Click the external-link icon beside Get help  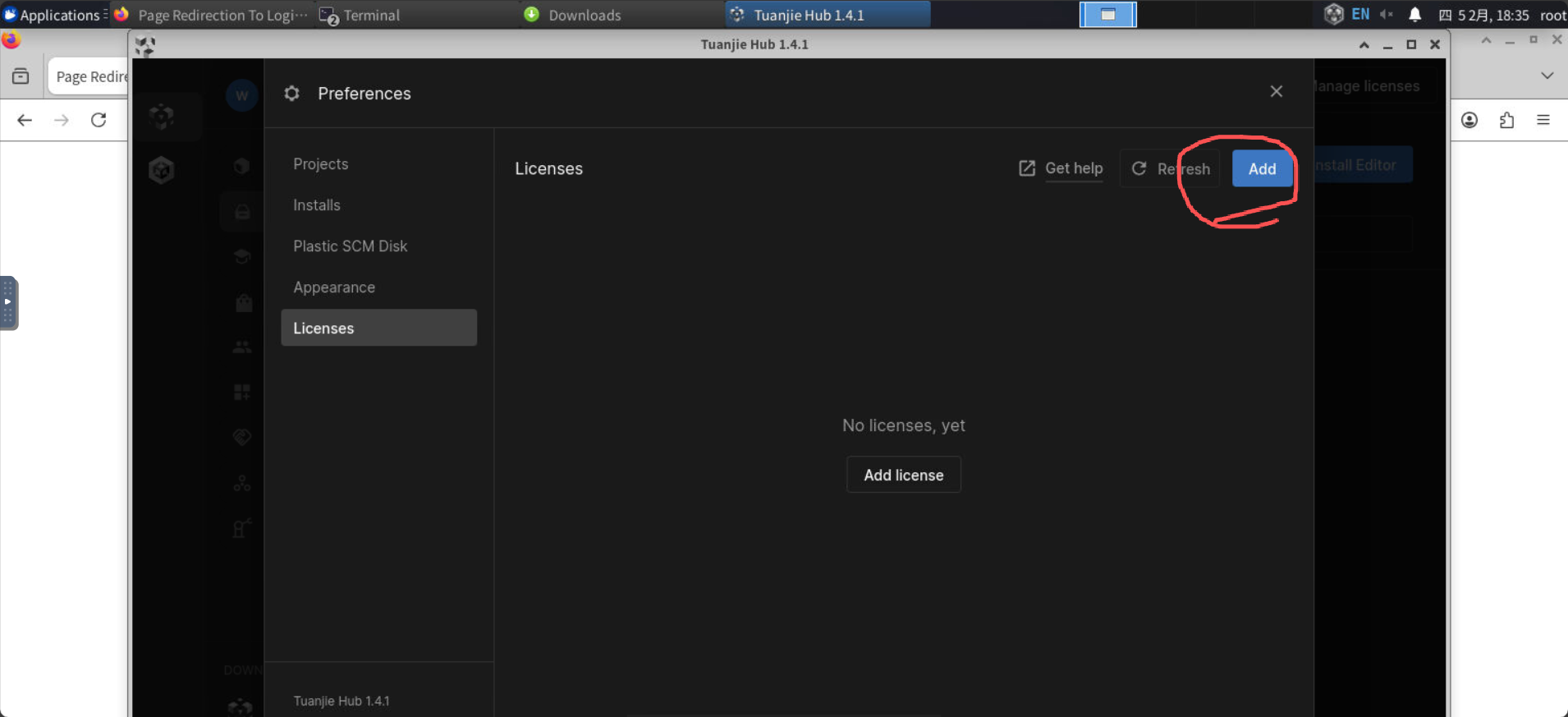coord(1027,168)
